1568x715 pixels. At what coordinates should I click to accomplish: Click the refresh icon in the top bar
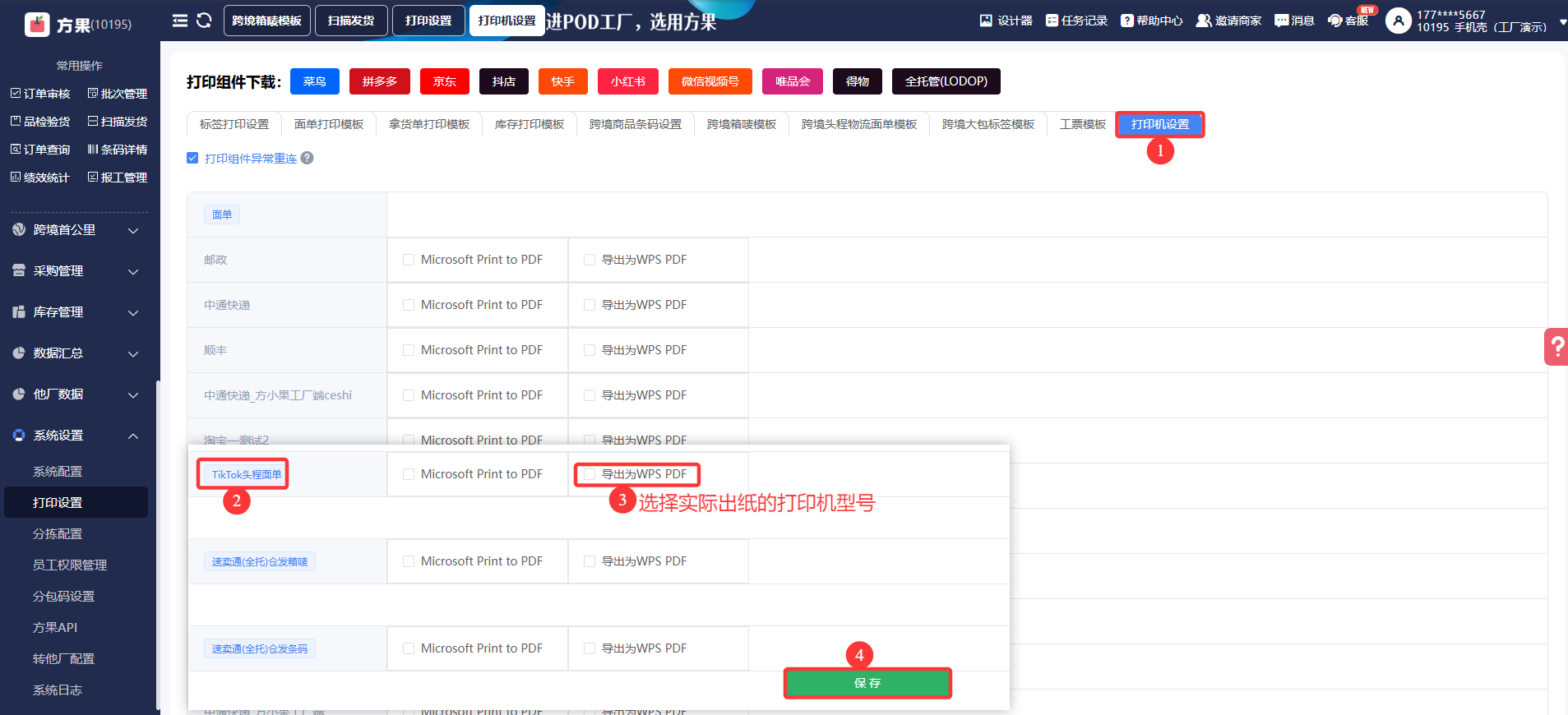pos(204,21)
